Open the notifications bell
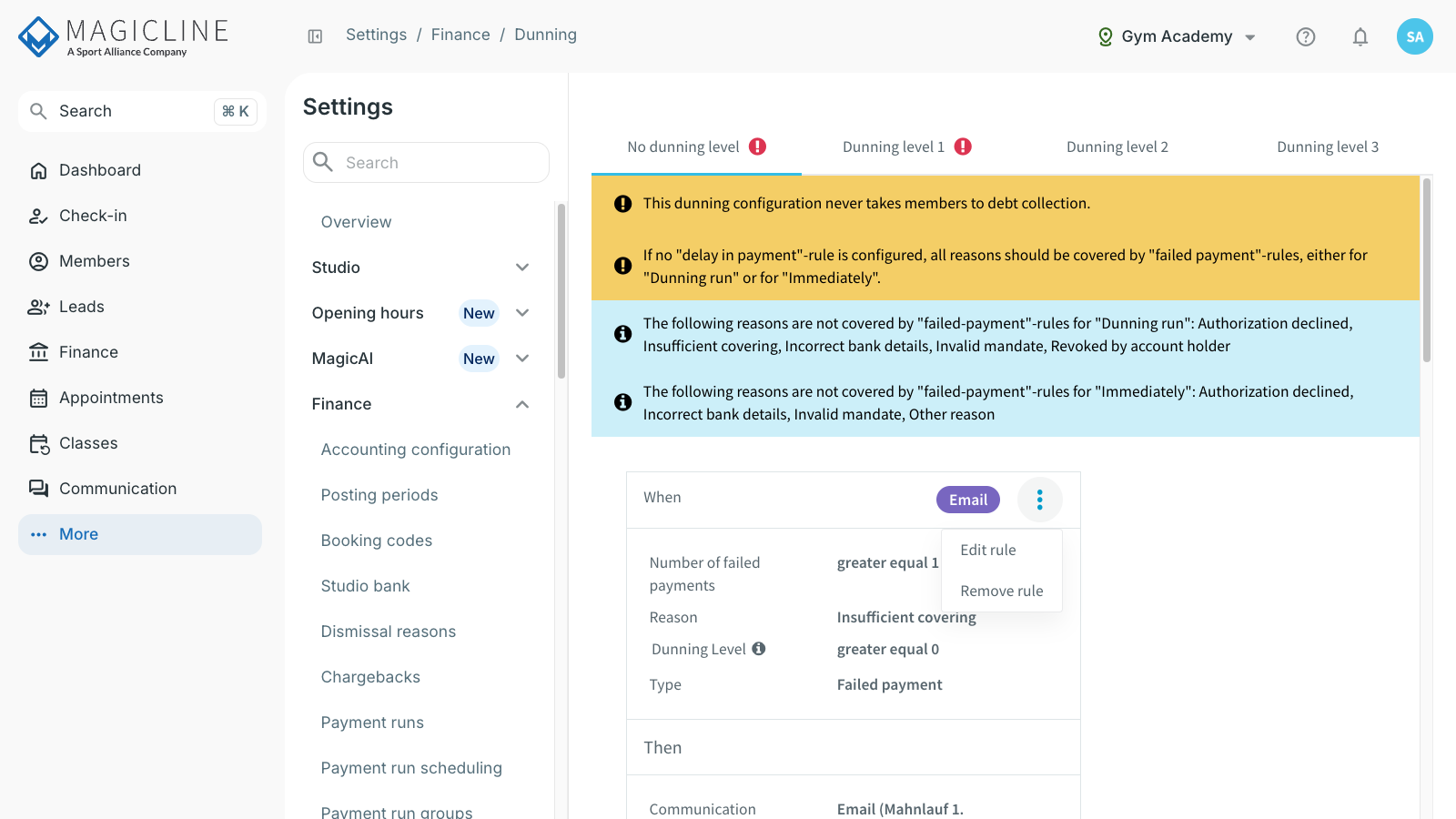The image size is (1456, 819). click(1360, 36)
